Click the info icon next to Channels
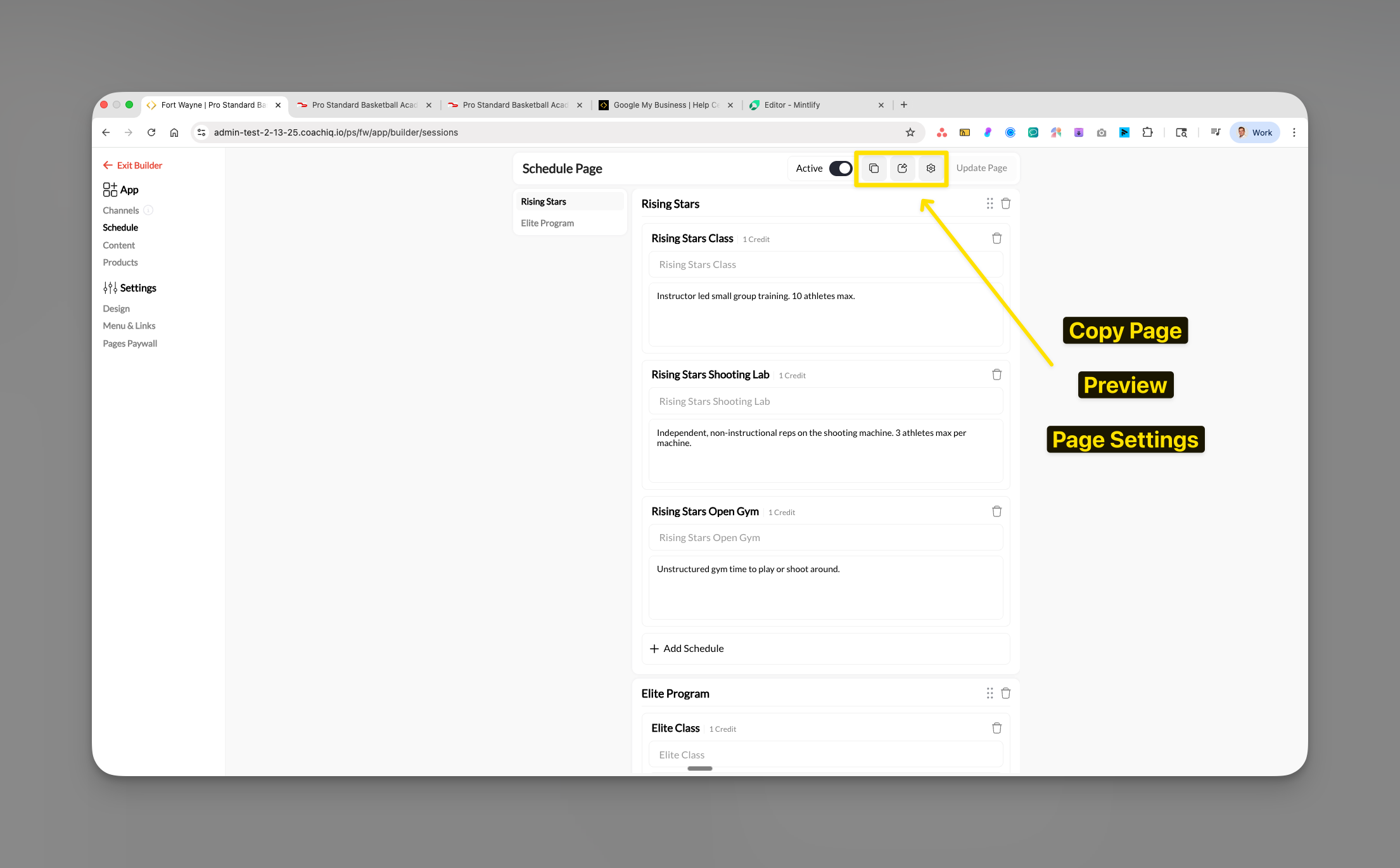The height and width of the screenshot is (868, 1400). click(x=148, y=210)
